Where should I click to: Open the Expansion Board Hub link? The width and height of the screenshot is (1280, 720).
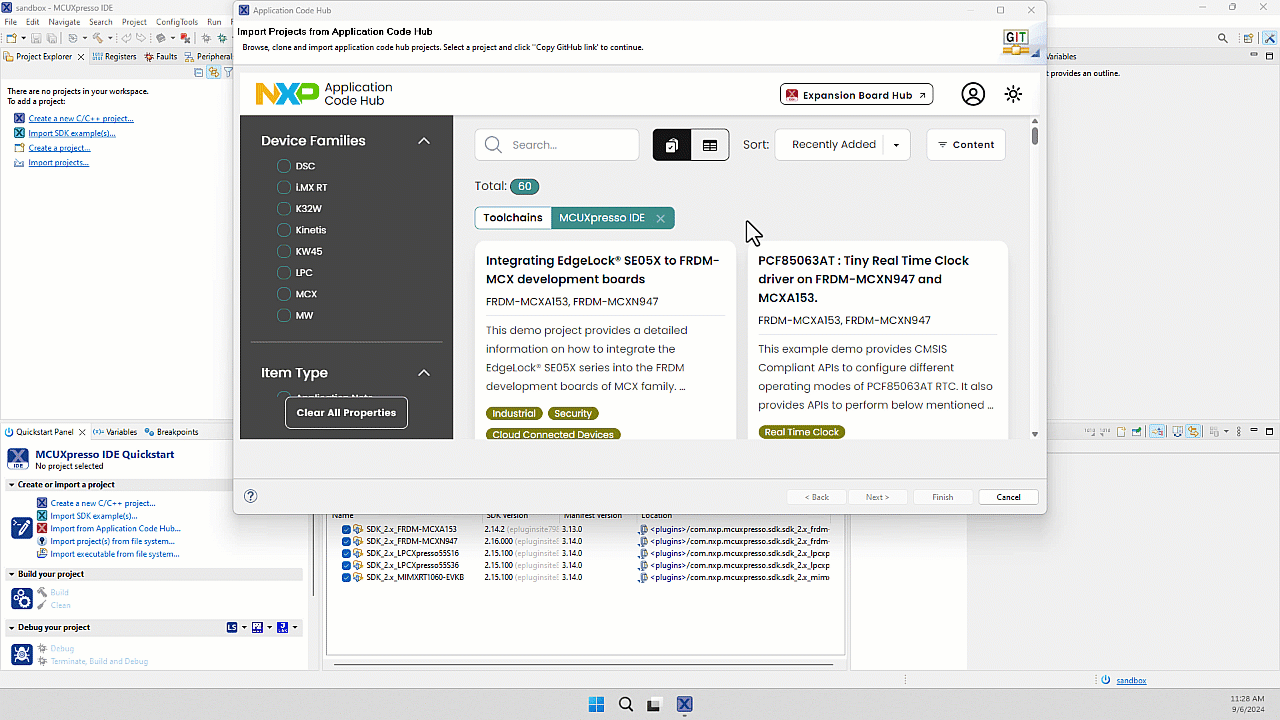pyautogui.click(x=856, y=95)
